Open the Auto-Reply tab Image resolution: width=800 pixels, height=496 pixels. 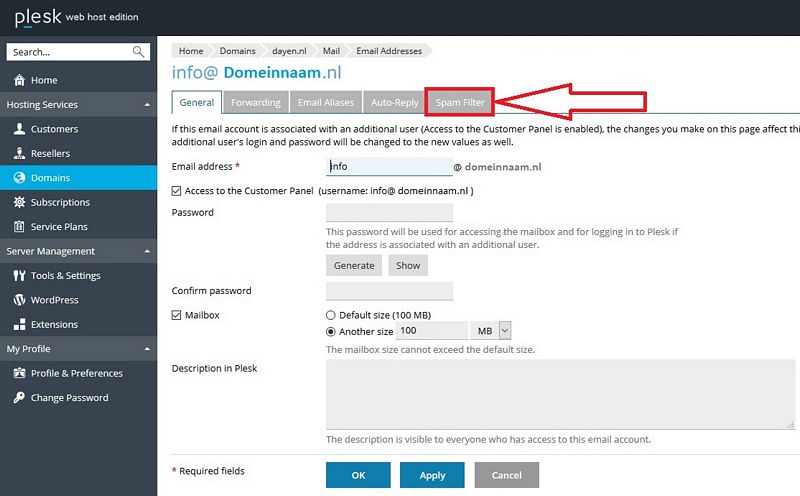(394, 102)
